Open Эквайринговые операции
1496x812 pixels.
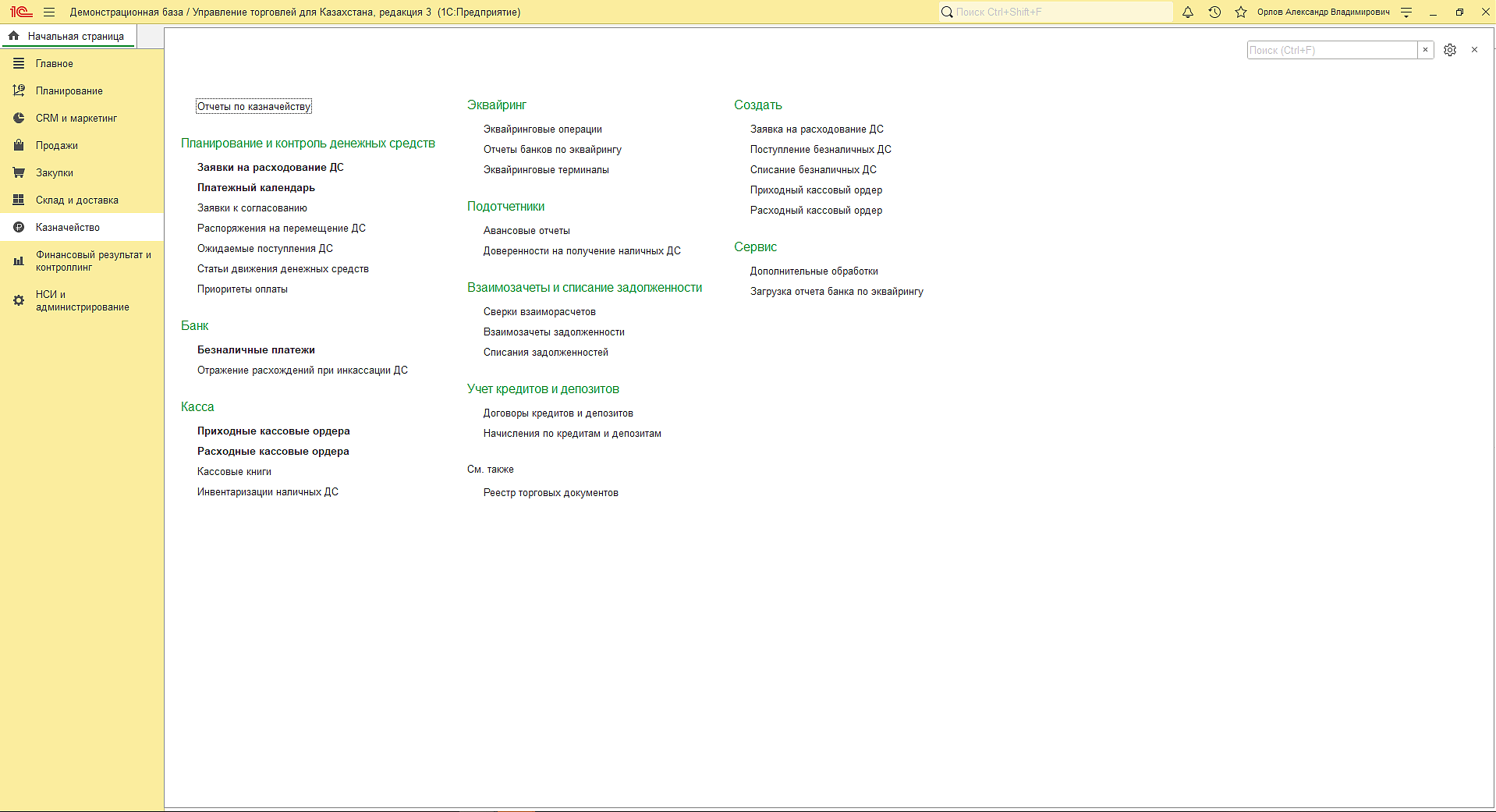coord(542,129)
